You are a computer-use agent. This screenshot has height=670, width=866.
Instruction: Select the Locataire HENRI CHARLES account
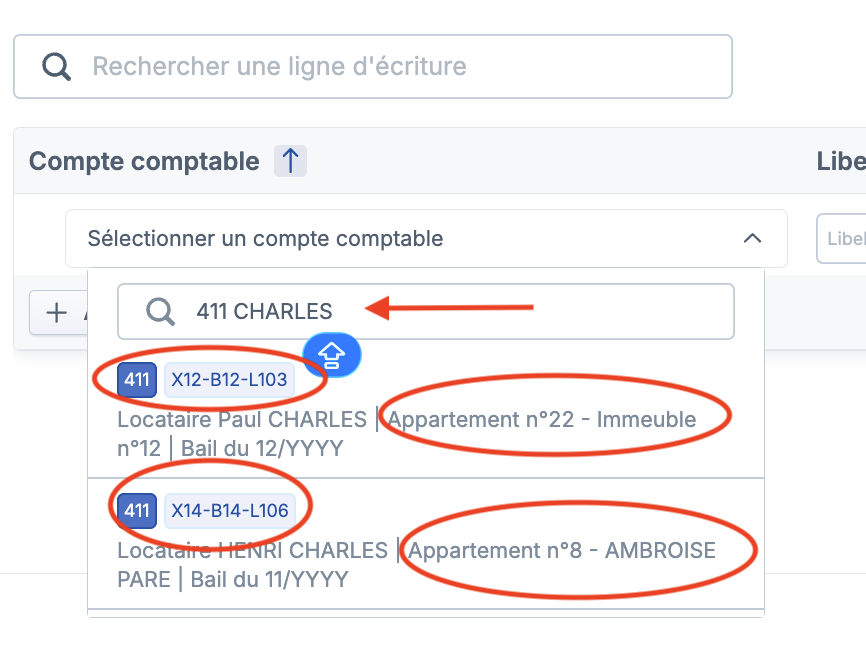coord(252,551)
